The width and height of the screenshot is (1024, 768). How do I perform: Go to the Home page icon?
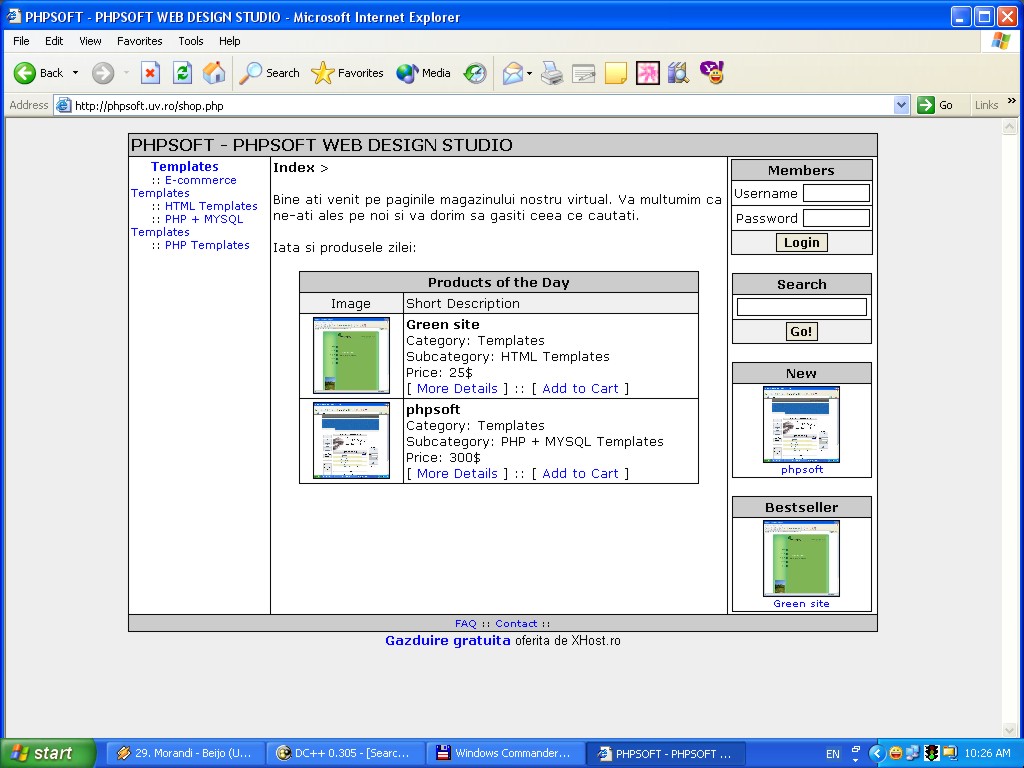(x=214, y=73)
